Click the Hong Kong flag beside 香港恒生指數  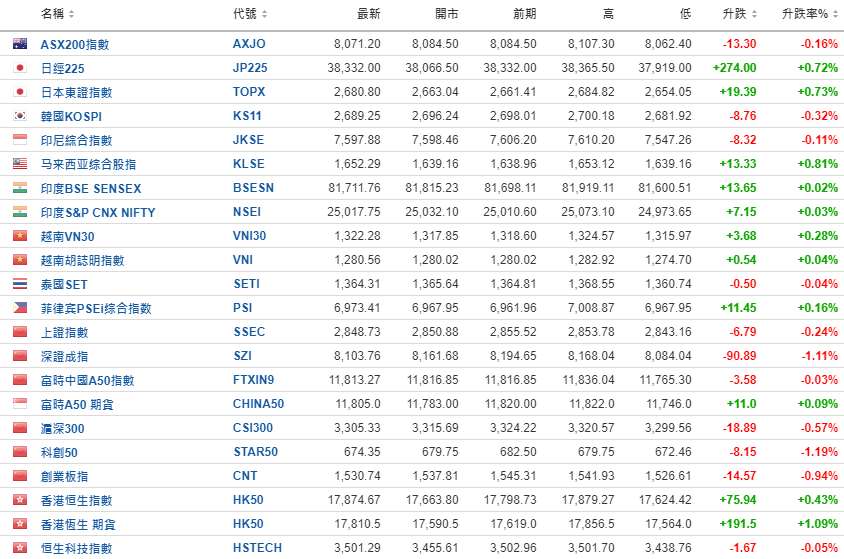(19, 500)
